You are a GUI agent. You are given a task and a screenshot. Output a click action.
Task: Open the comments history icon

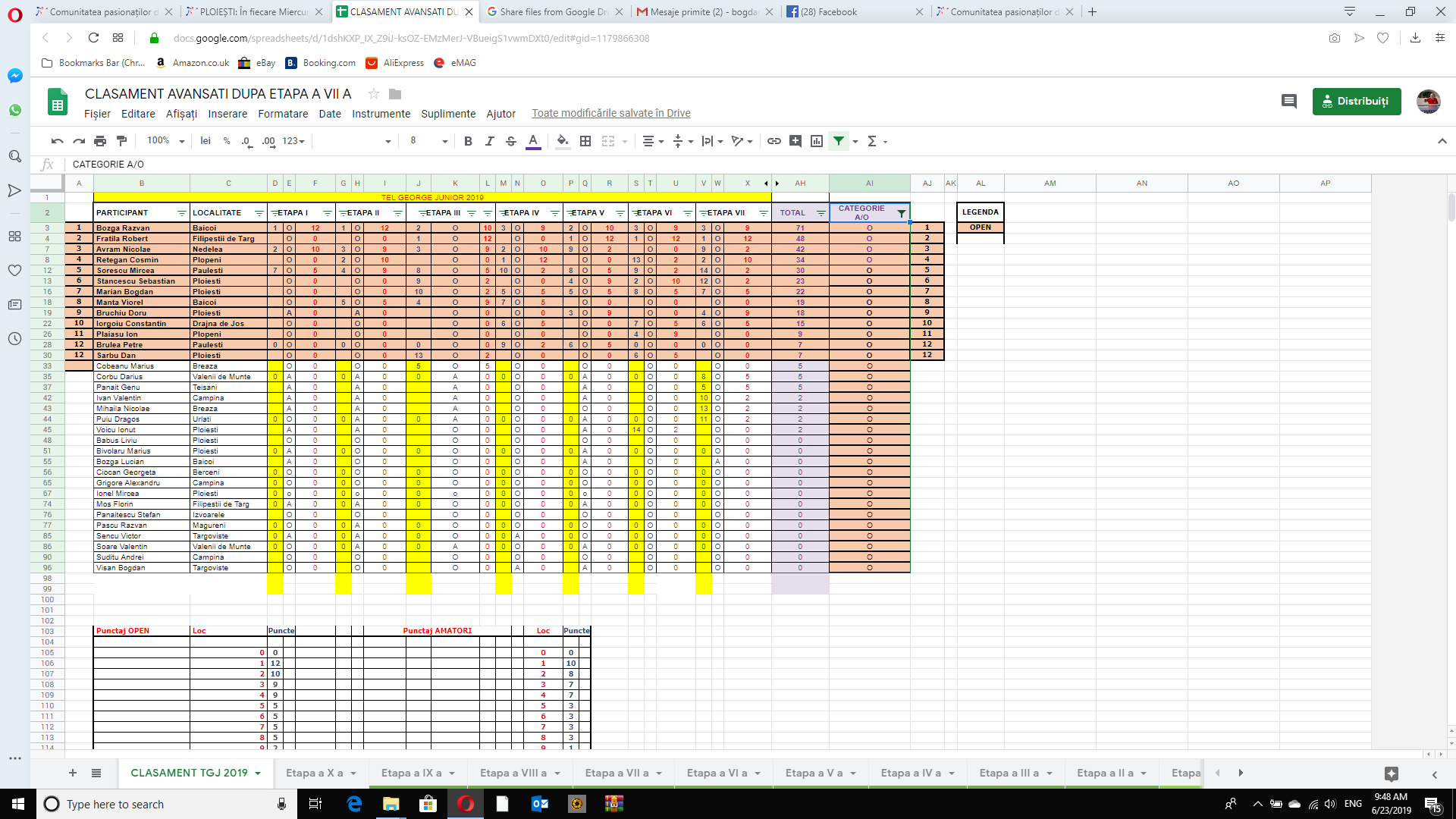pos(1288,101)
